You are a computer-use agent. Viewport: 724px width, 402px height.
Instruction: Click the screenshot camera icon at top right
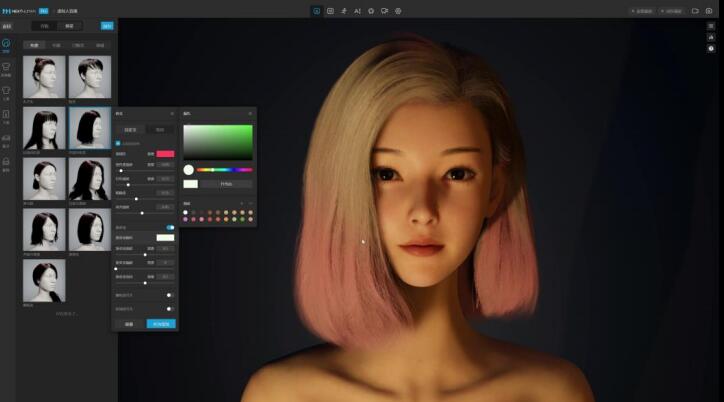(x=710, y=11)
